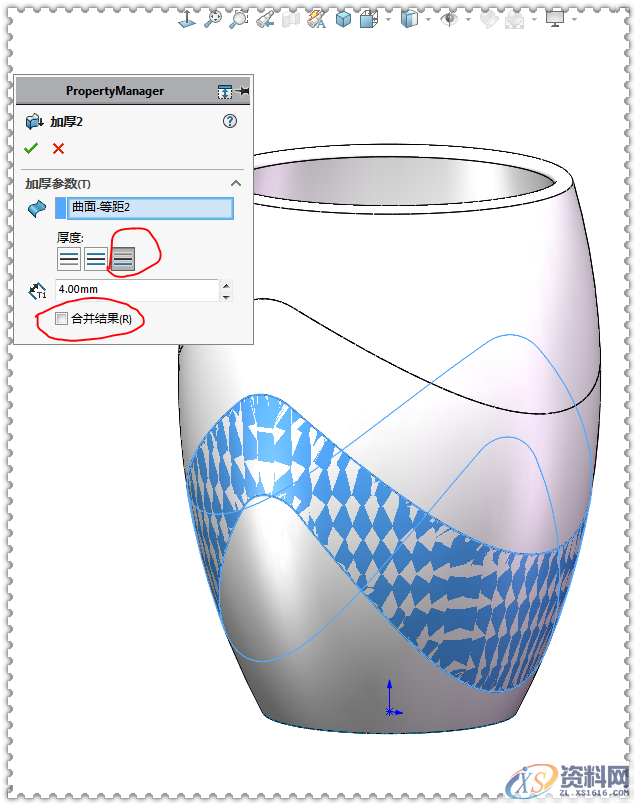Open help for the 加厚2 feature
This screenshot has width=637, height=806.
tap(230, 121)
